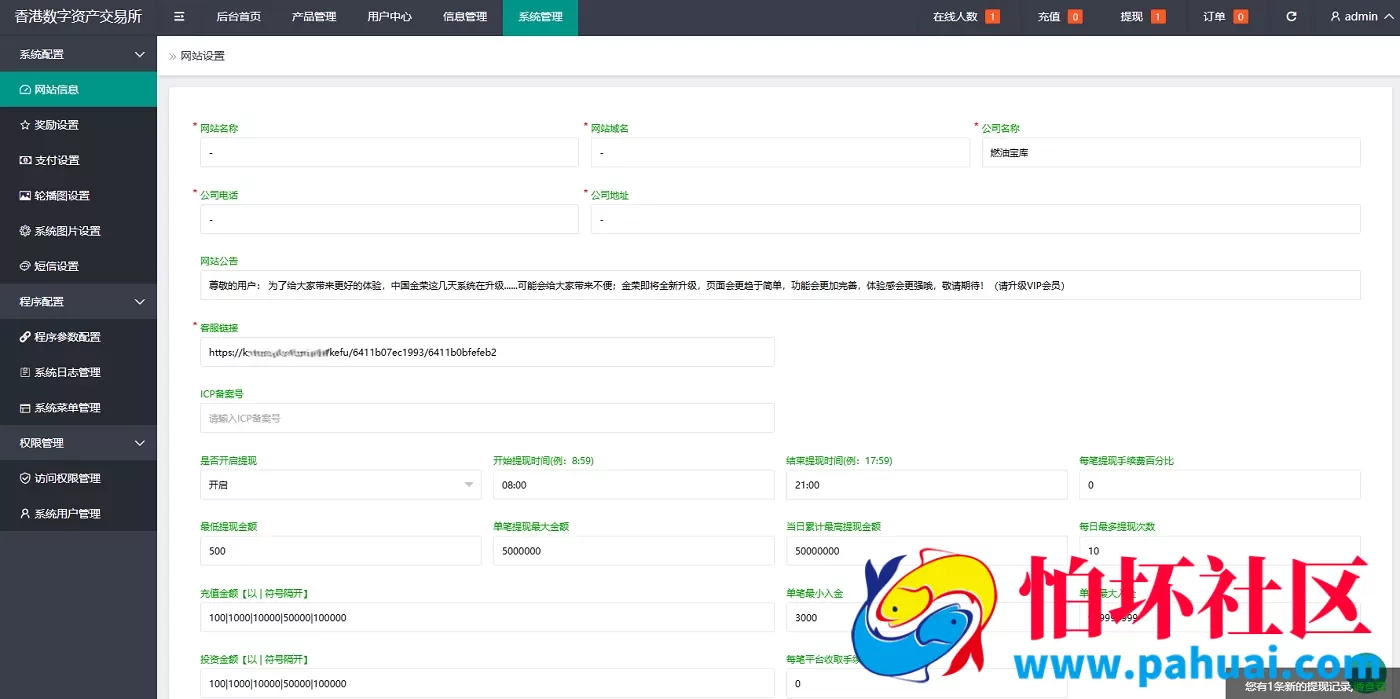The image size is (1400, 699).
Task: Click the 网站名称 input field
Action: (x=389, y=152)
